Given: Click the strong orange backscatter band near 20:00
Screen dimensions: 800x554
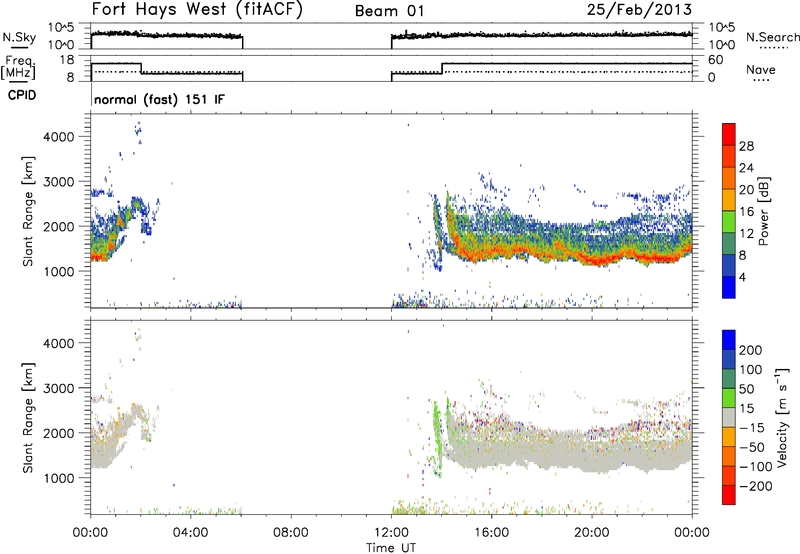Looking at the screenshot, I should [599, 260].
